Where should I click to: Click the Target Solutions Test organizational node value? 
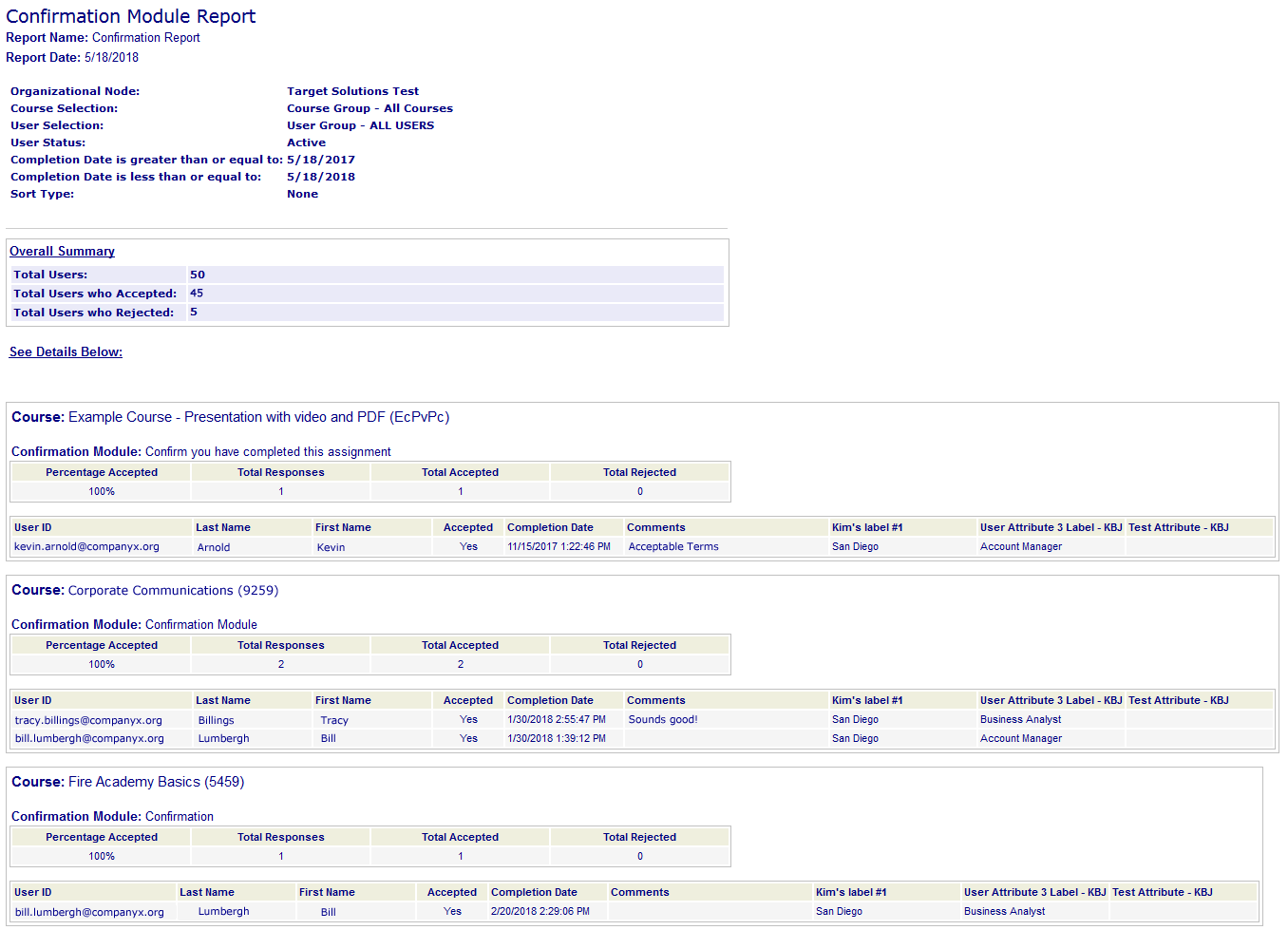coord(352,92)
